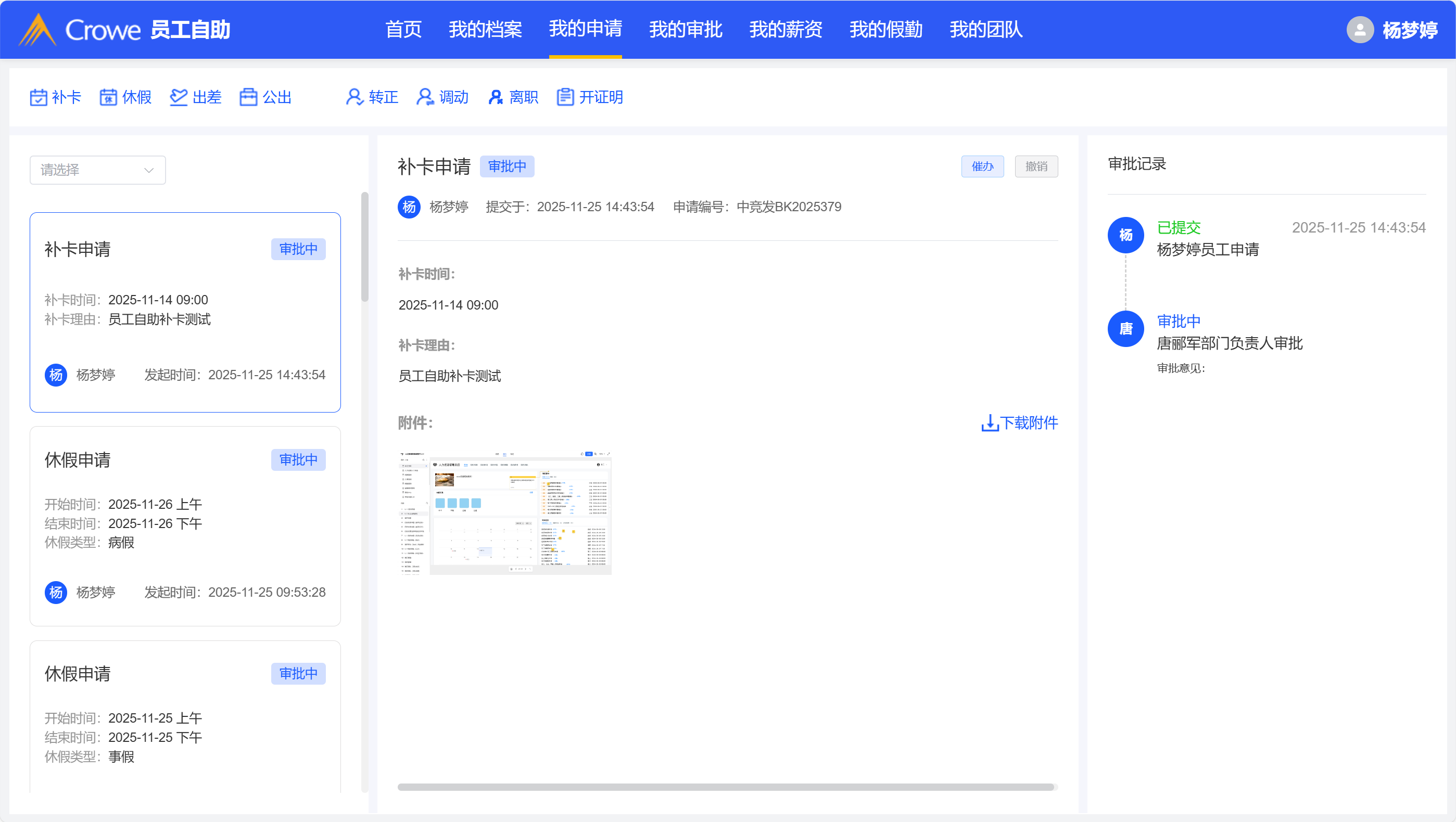This screenshot has height=822, width=1456.
Task: Click the 出差 business trip icon
Action: [178, 97]
